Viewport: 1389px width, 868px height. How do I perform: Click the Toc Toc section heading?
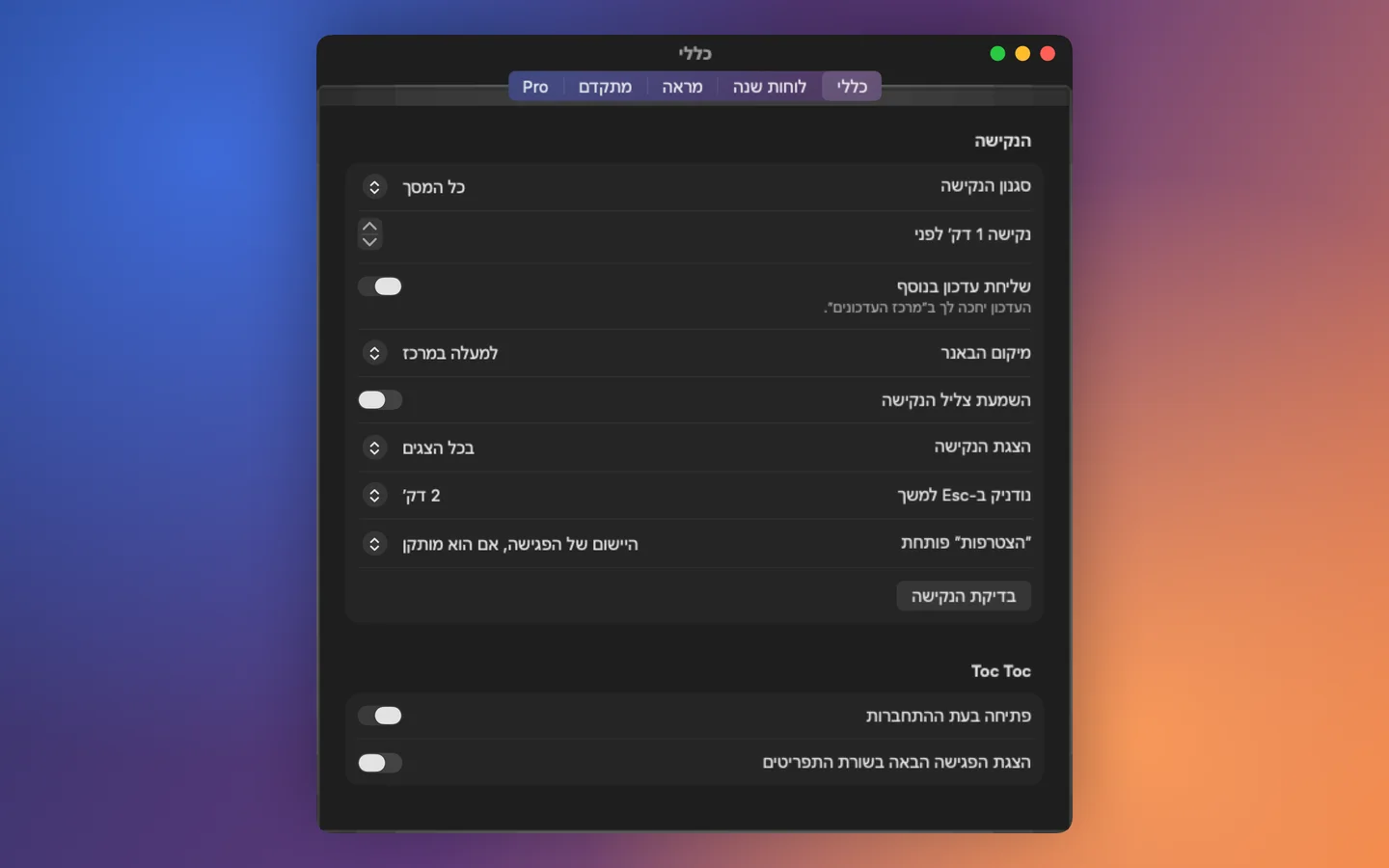click(1001, 671)
